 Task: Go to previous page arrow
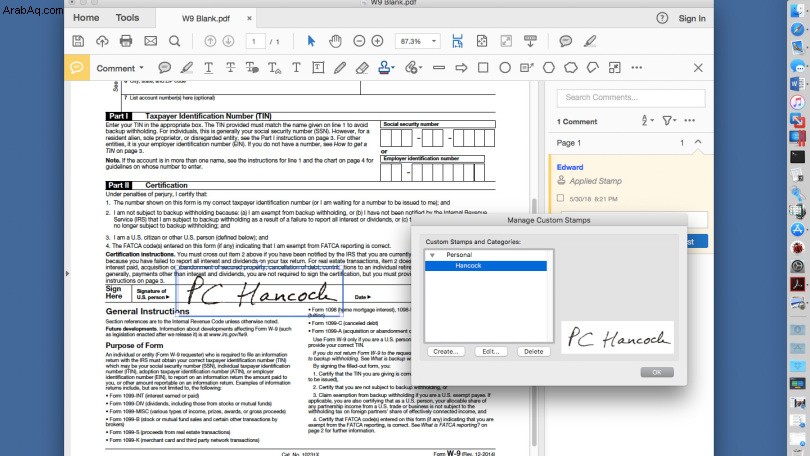[210, 41]
